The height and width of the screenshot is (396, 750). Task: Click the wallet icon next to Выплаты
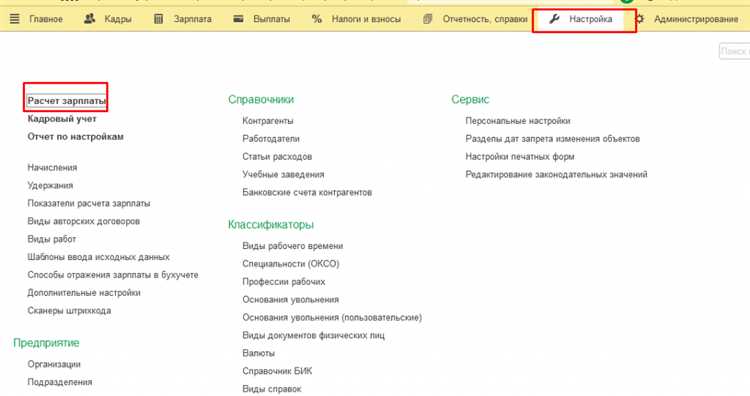pyautogui.click(x=238, y=19)
